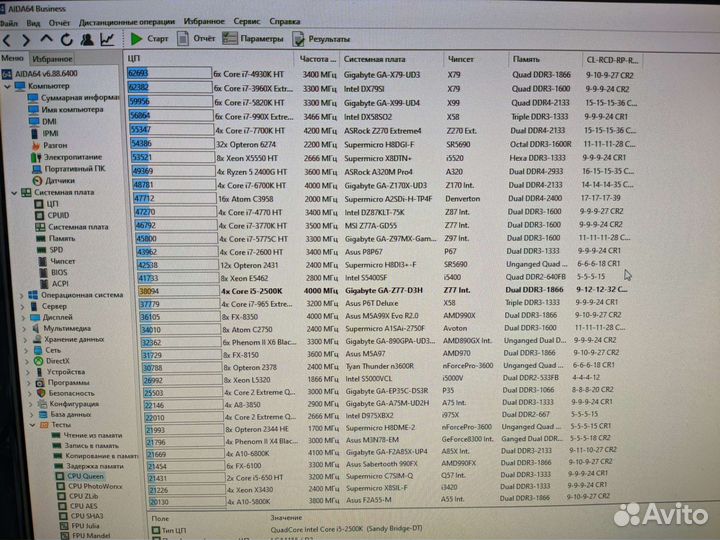Select the 4x Core i5-2500K result row
Image resolution: width=720 pixels, height=540 pixels.
(383, 291)
